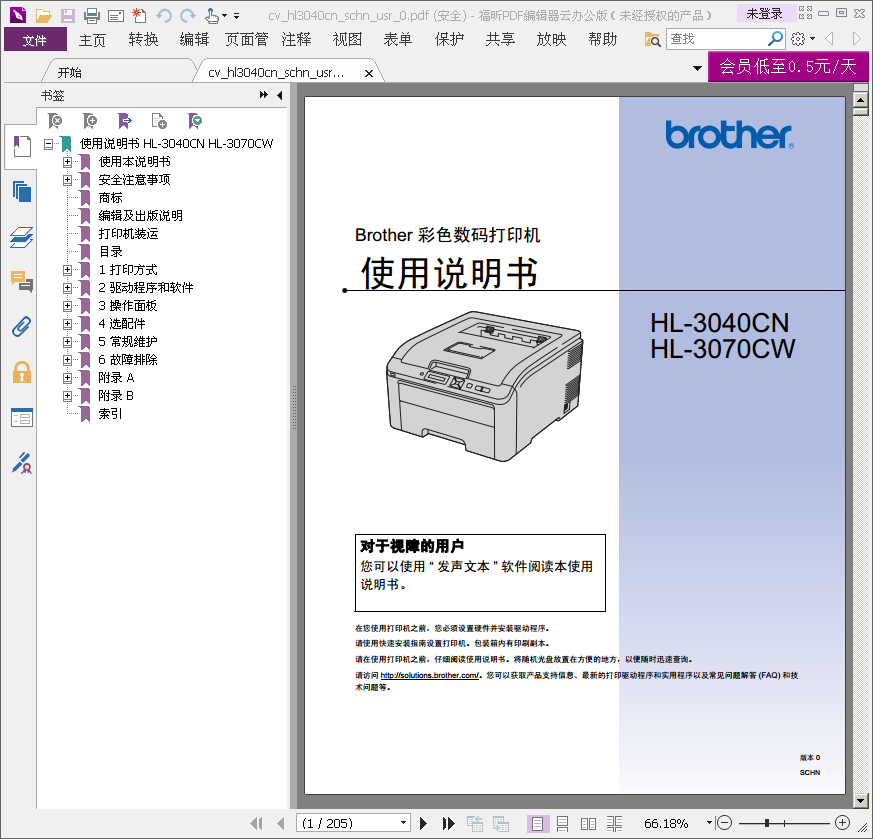Click the bookmark with green check icon
This screenshot has height=839, width=873.
(x=195, y=120)
